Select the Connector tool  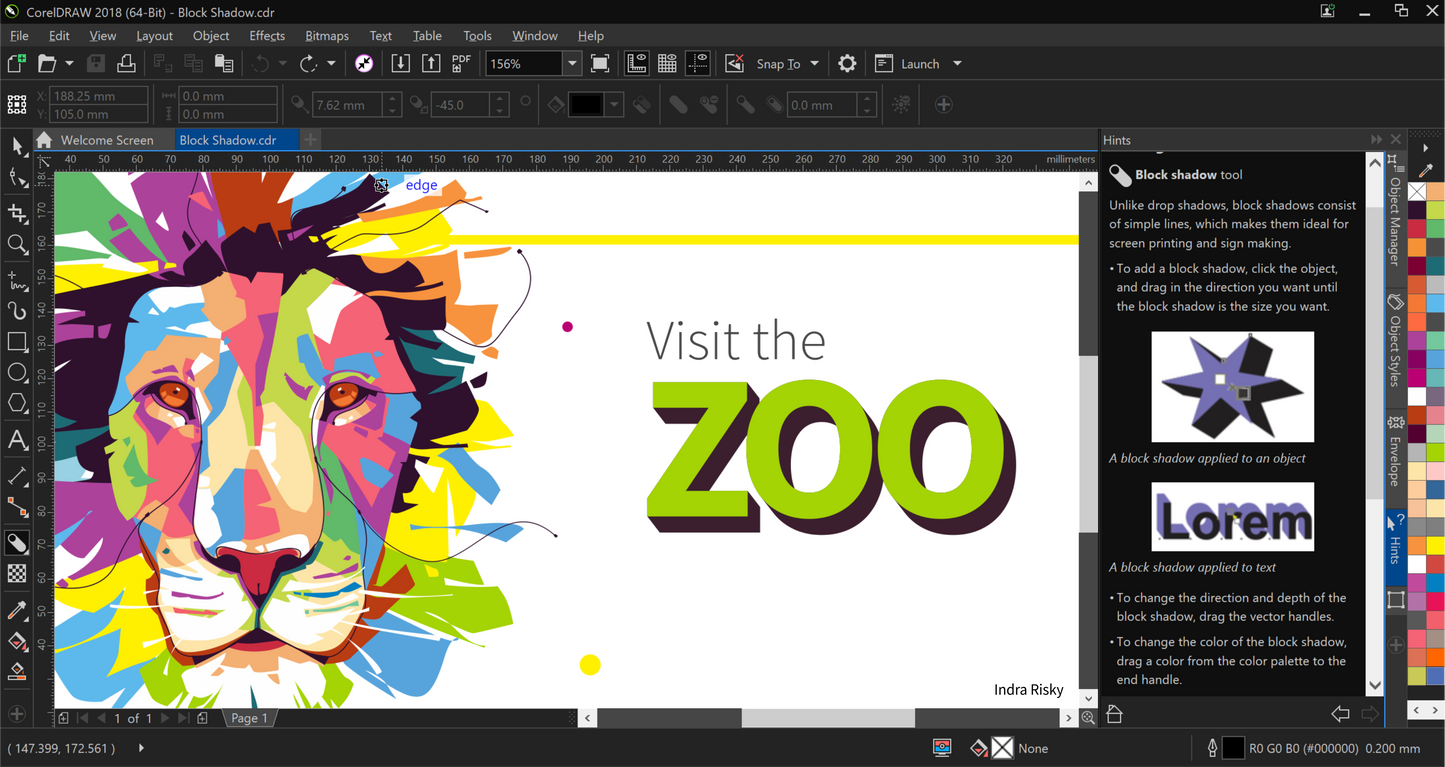[x=17, y=507]
